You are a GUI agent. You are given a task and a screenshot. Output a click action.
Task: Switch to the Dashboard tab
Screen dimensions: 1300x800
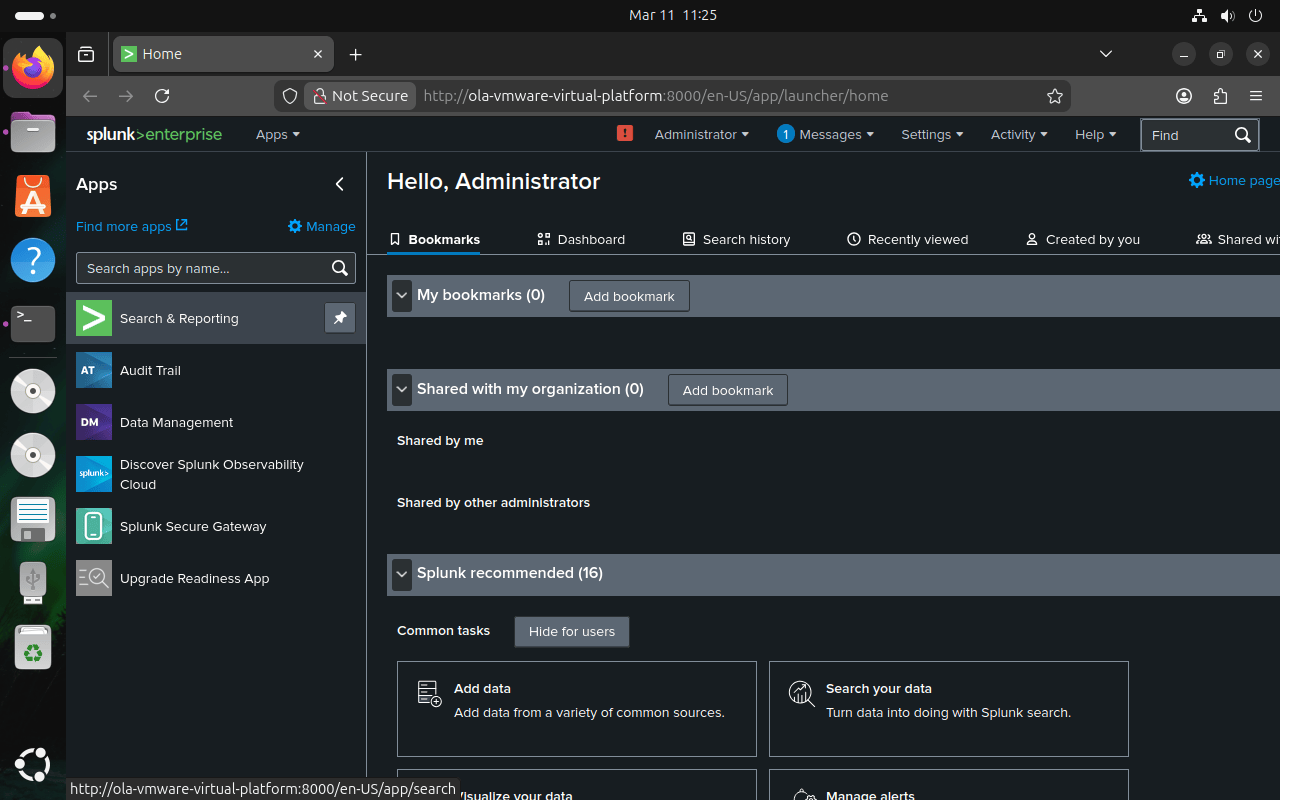[x=581, y=239]
